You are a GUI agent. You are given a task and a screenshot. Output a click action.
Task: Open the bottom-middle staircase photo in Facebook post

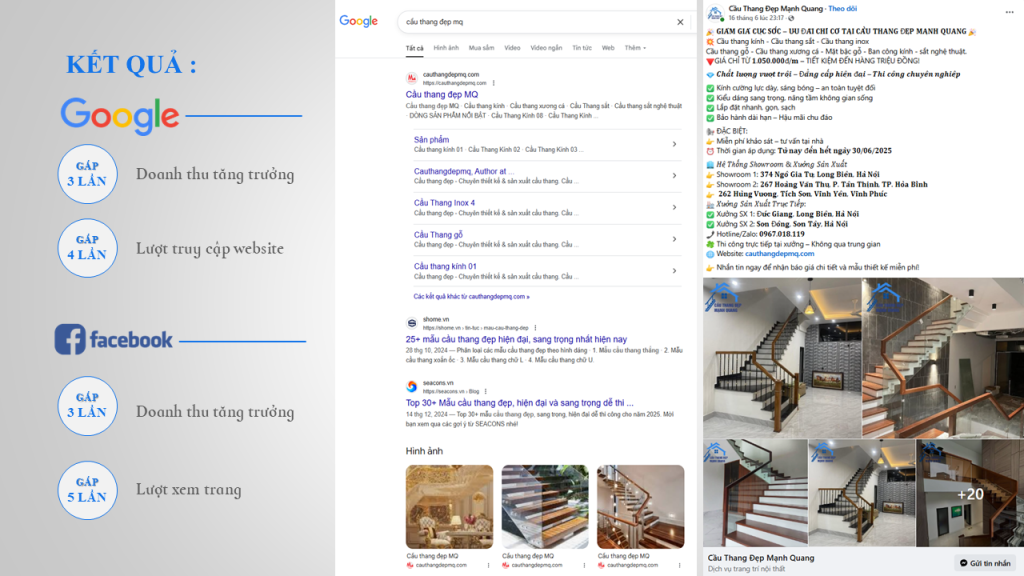pos(862,493)
